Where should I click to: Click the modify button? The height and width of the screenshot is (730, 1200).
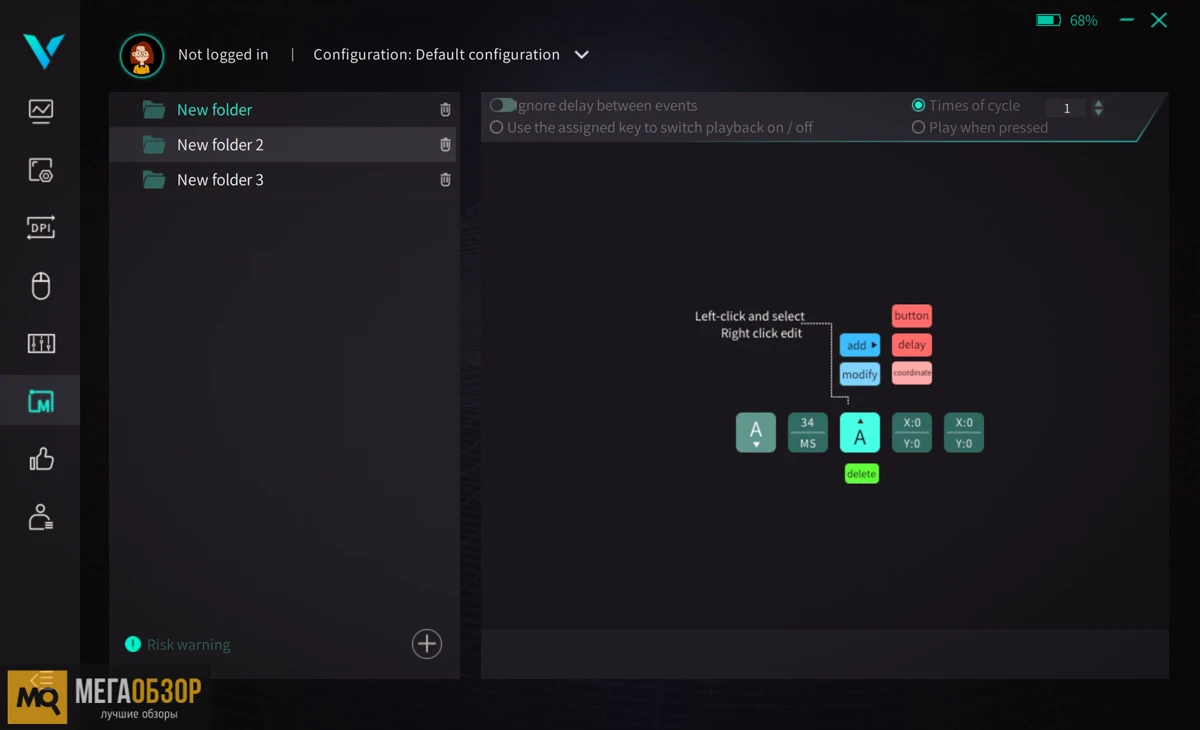(x=860, y=374)
